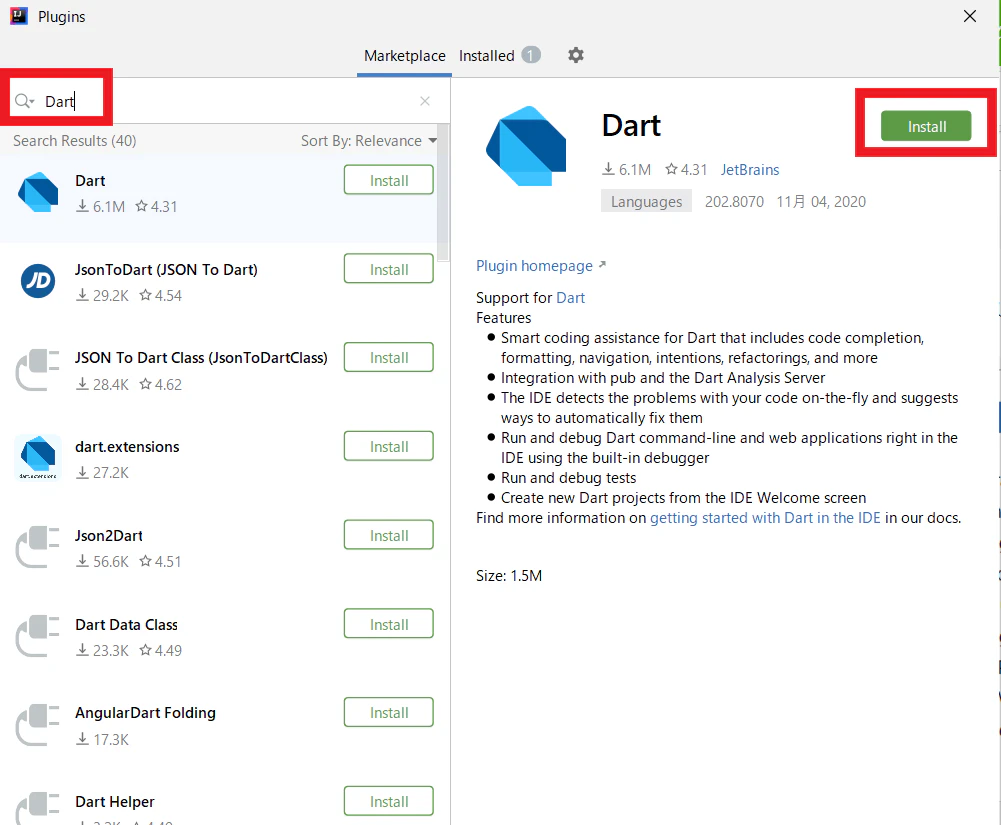Click the 4.31 rating in details header
This screenshot has width=1001, height=825.
point(686,170)
